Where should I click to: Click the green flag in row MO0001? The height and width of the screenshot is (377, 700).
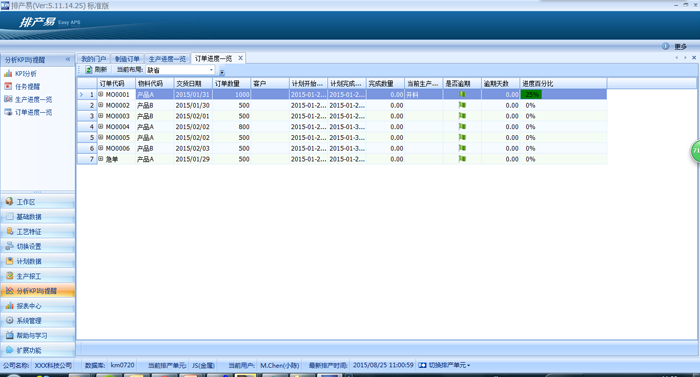click(462, 94)
